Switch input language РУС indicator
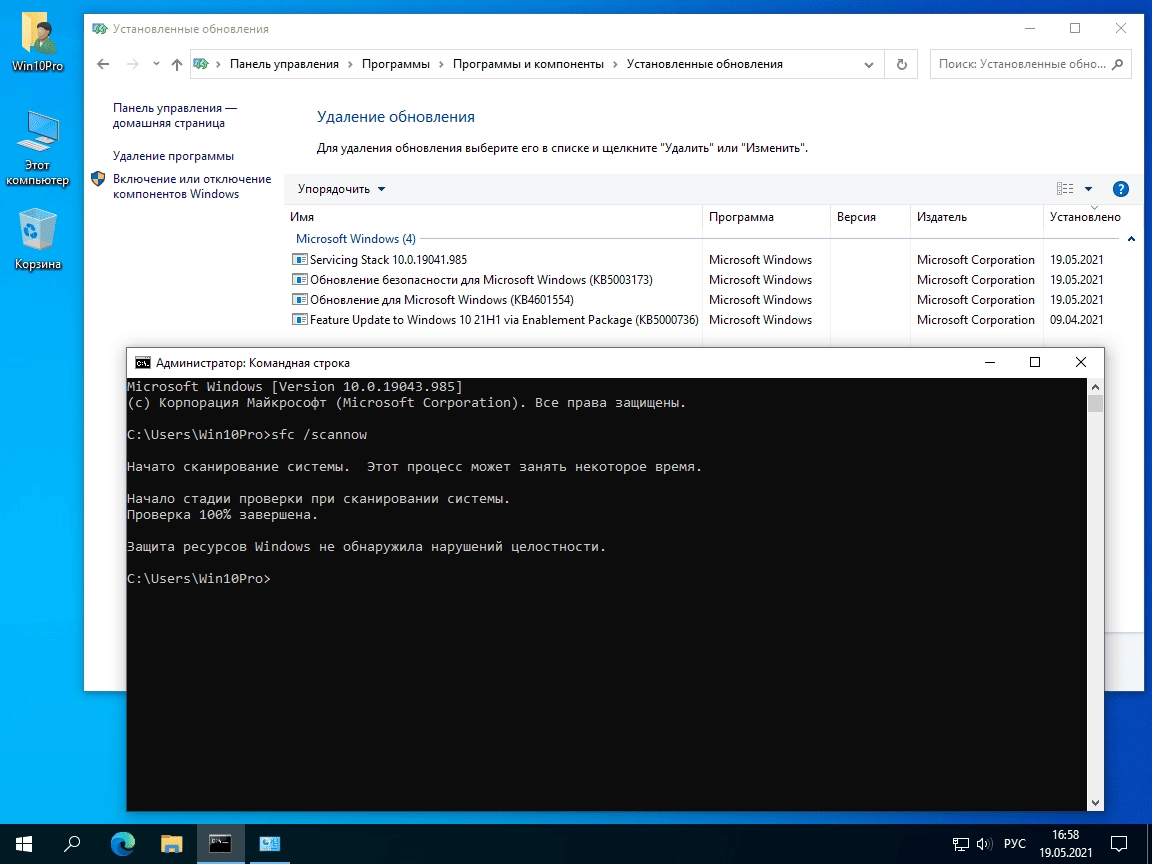The width and height of the screenshot is (1152, 864). (x=1015, y=844)
